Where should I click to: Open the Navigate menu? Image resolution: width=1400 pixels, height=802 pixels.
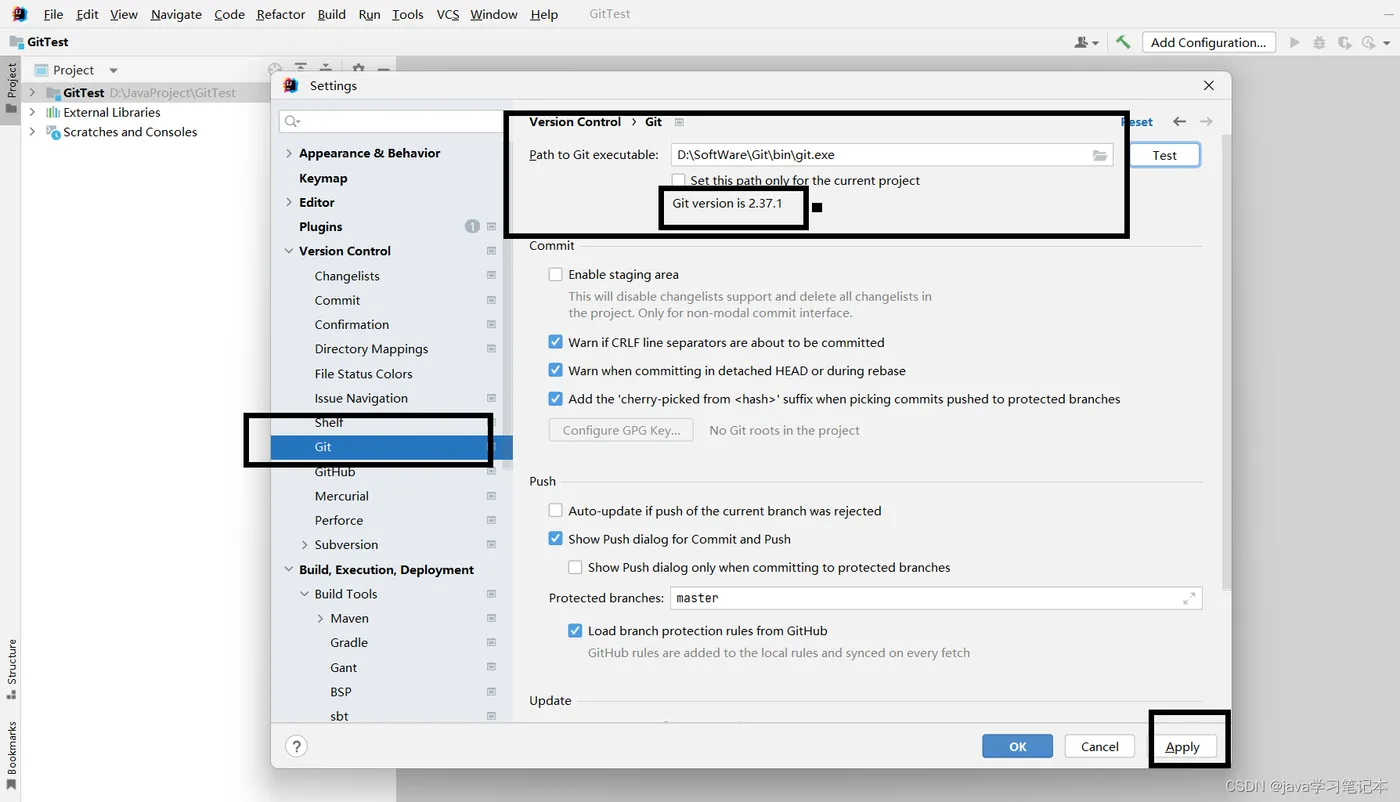point(176,14)
